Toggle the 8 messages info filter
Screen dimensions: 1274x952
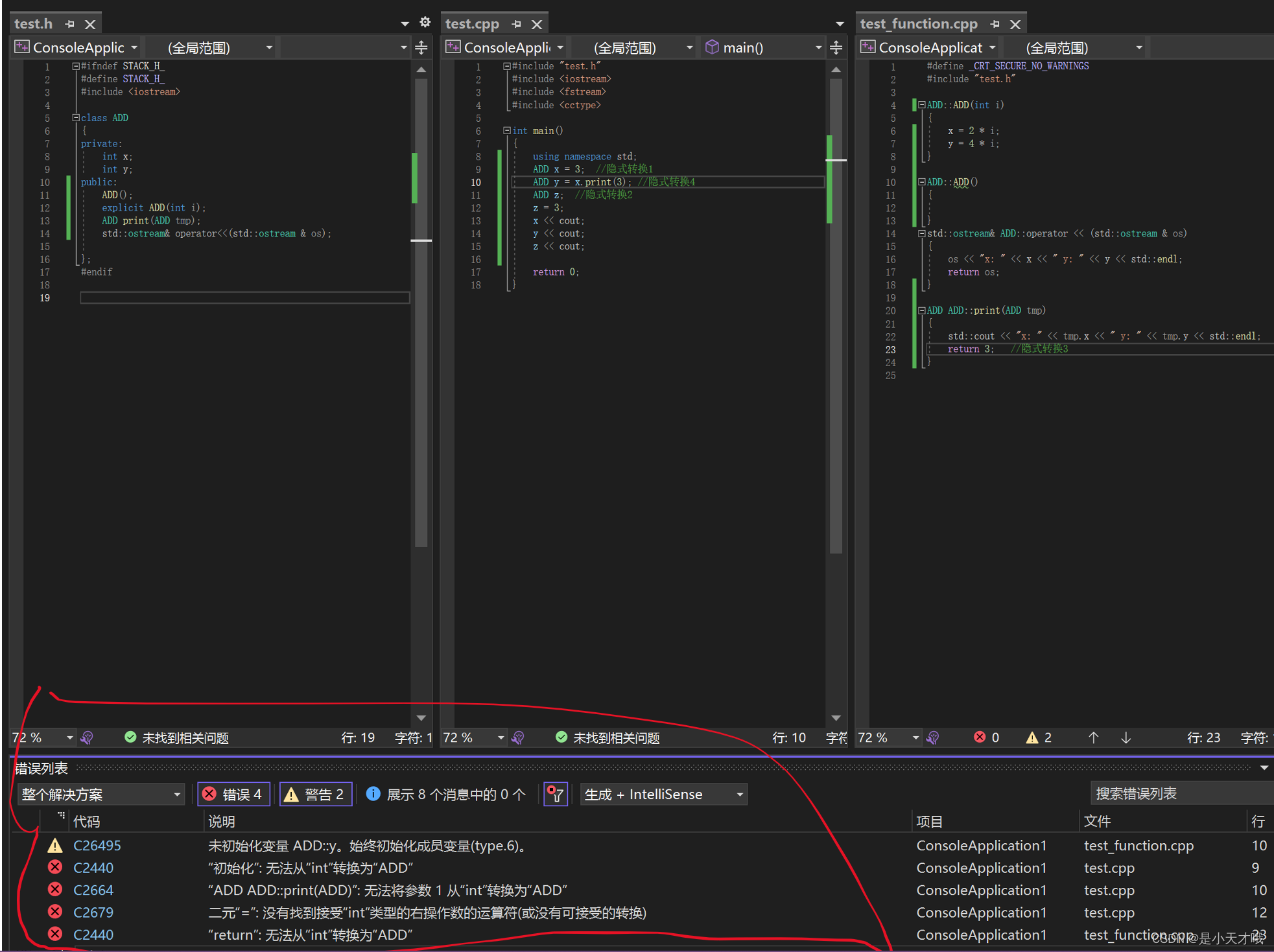point(447,794)
